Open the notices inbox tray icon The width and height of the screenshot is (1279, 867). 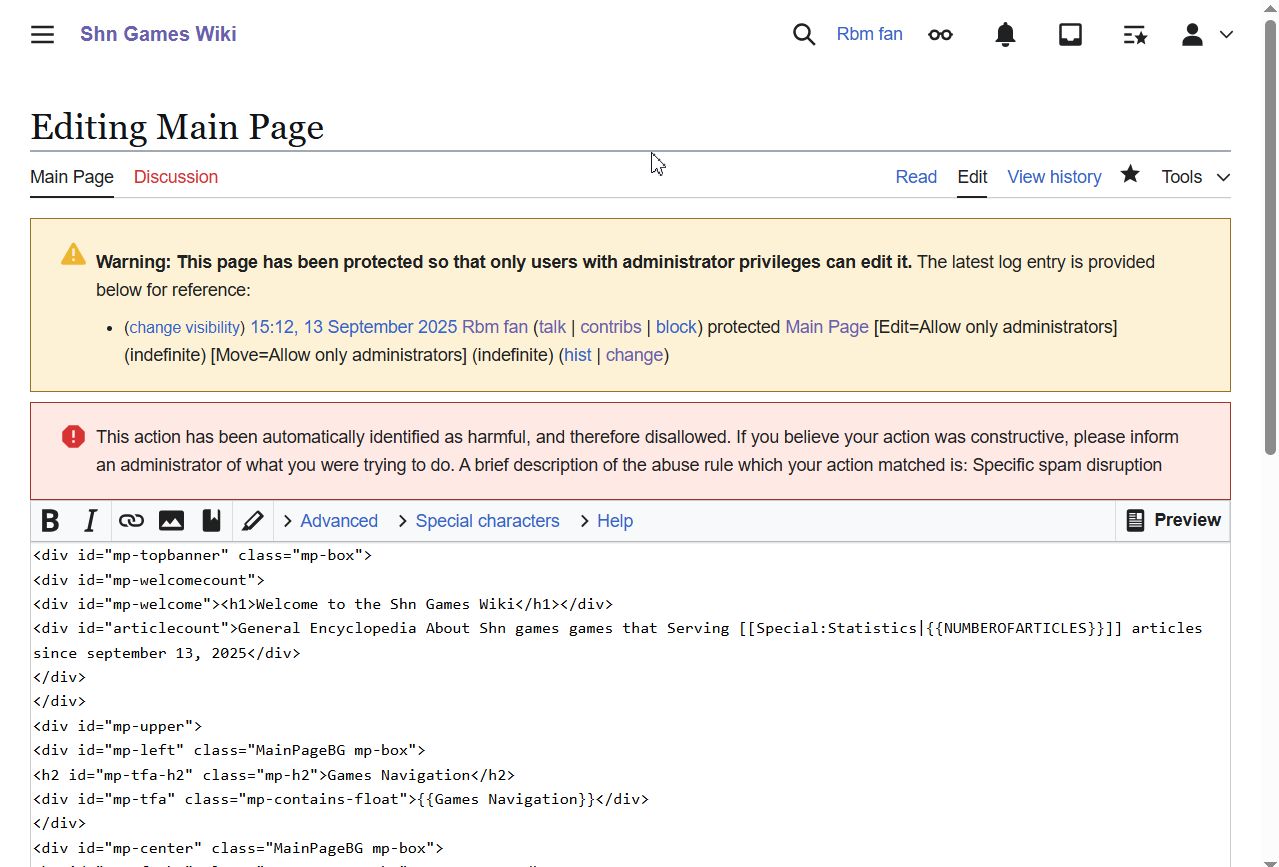pos(1070,35)
